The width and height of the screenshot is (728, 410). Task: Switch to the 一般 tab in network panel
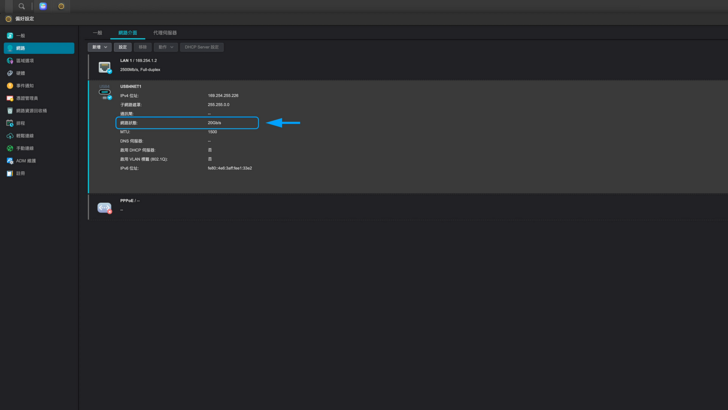pos(98,33)
